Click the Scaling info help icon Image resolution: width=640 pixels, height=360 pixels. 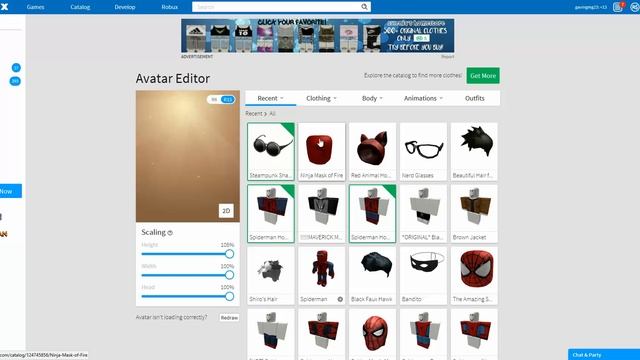(170, 233)
